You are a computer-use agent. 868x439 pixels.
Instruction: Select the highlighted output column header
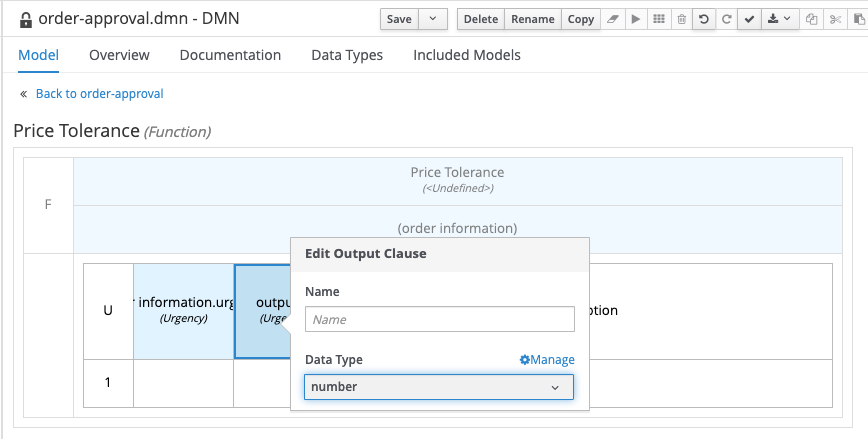[x=263, y=311]
